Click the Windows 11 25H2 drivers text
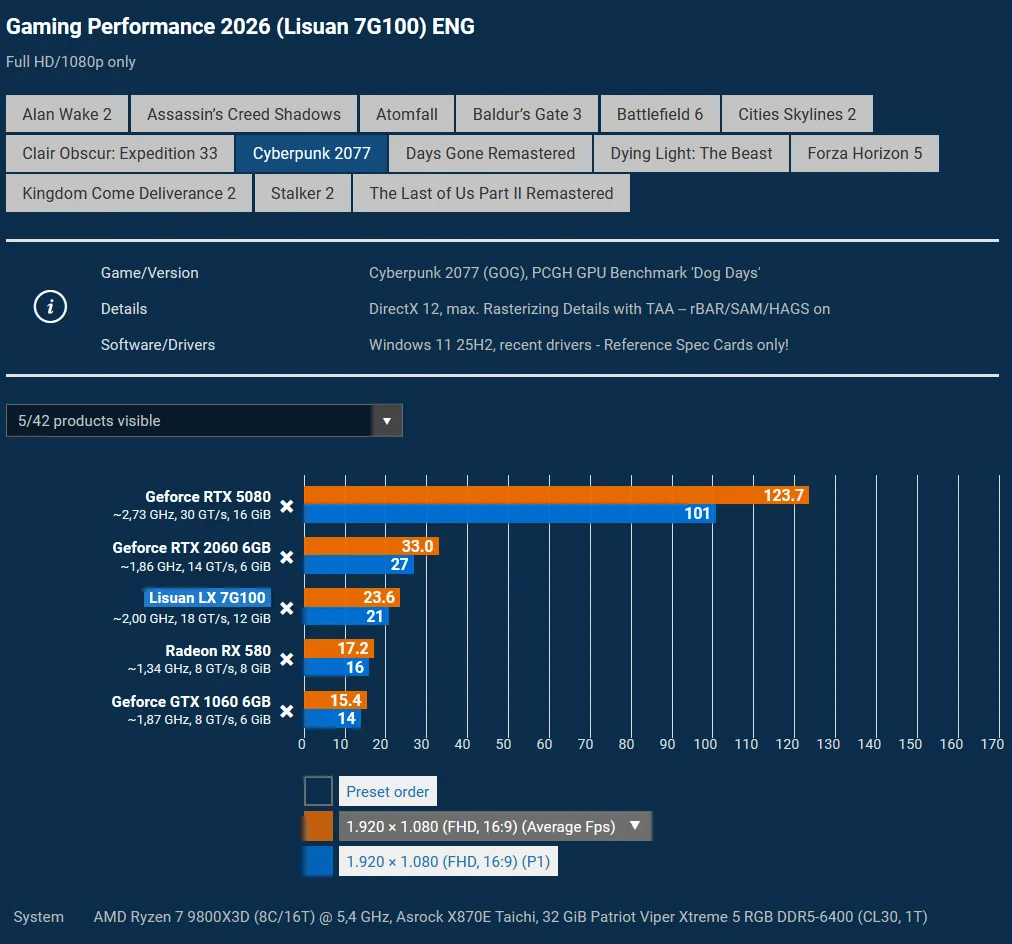This screenshot has width=1012, height=944. (579, 345)
